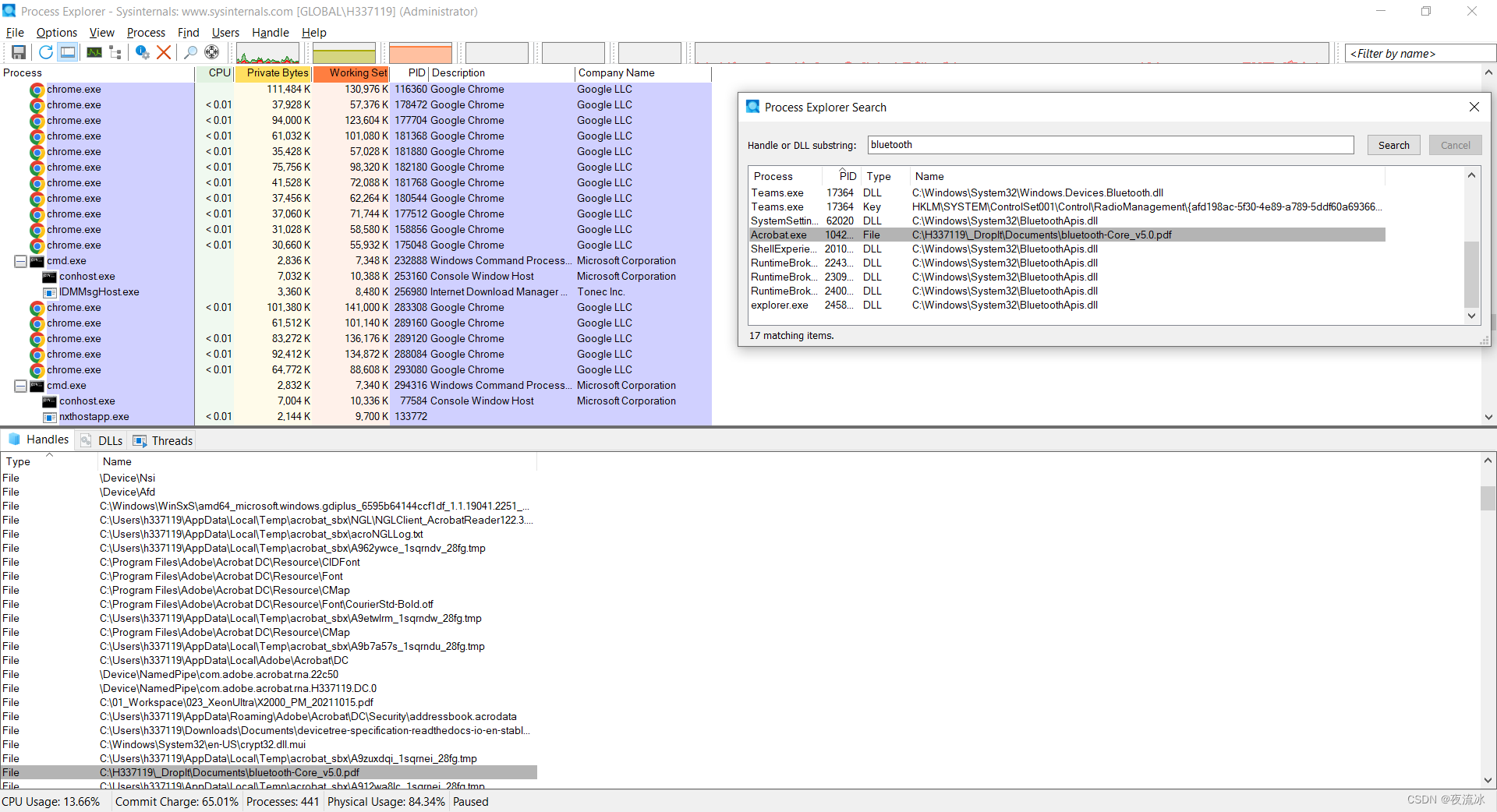Click the Commit Charge status bar entry
The height and width of the screenshot is (812, 1497).
pyautogui.click(x=177, y=802)
